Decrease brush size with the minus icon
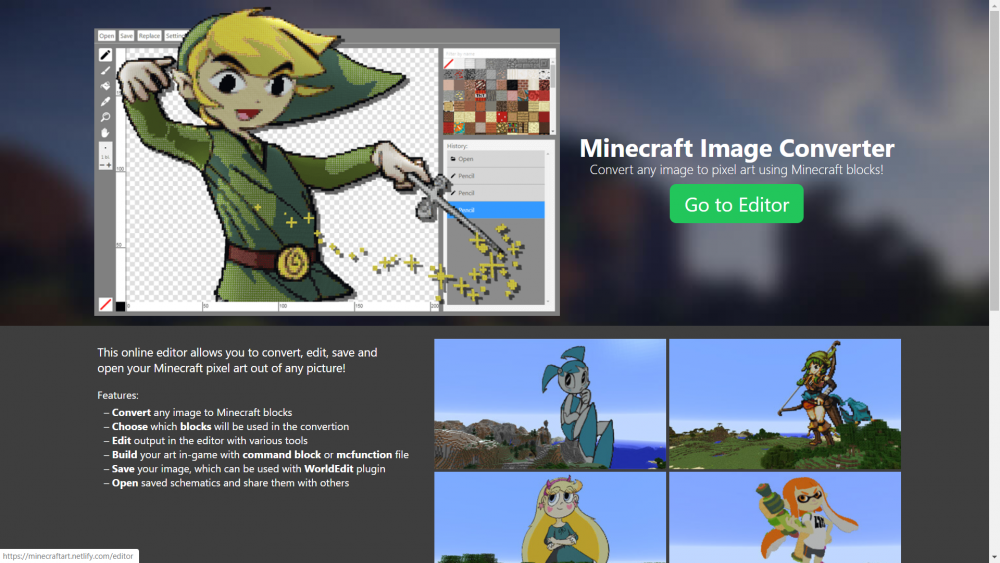The image size is (1000, 563). (x=101, y=165)
